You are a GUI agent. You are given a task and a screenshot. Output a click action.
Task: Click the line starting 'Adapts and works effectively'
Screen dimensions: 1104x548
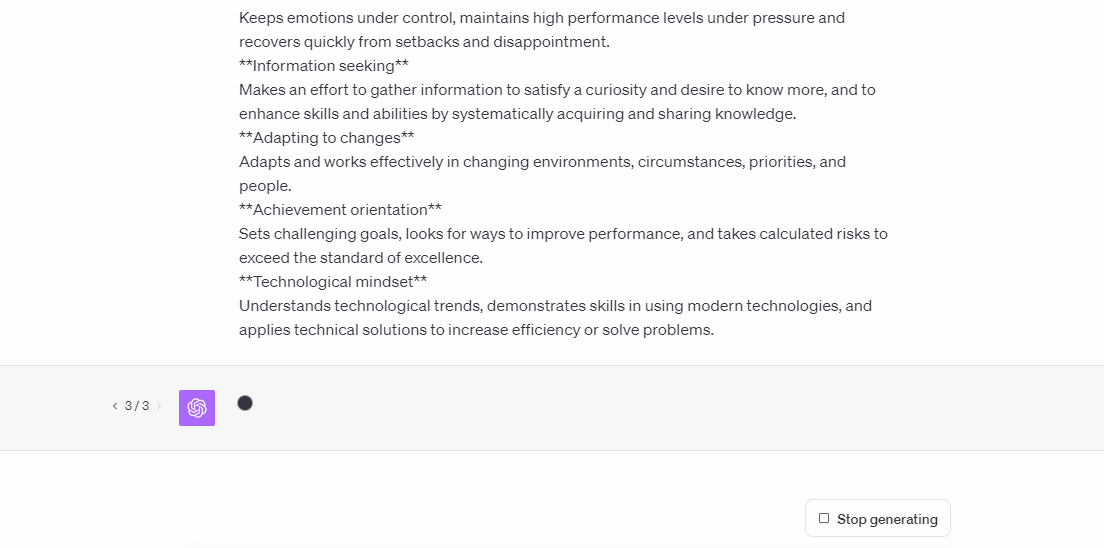tap(543, 161)
